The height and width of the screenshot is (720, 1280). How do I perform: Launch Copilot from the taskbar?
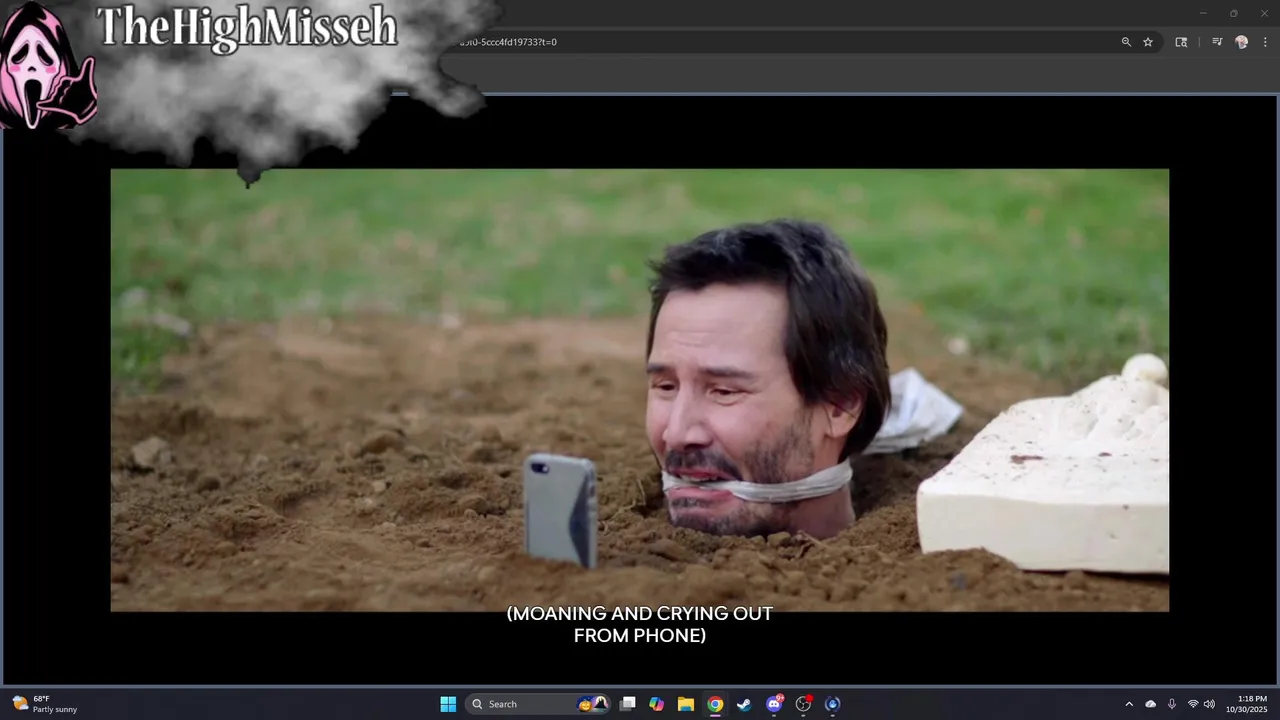coord(656,704)
